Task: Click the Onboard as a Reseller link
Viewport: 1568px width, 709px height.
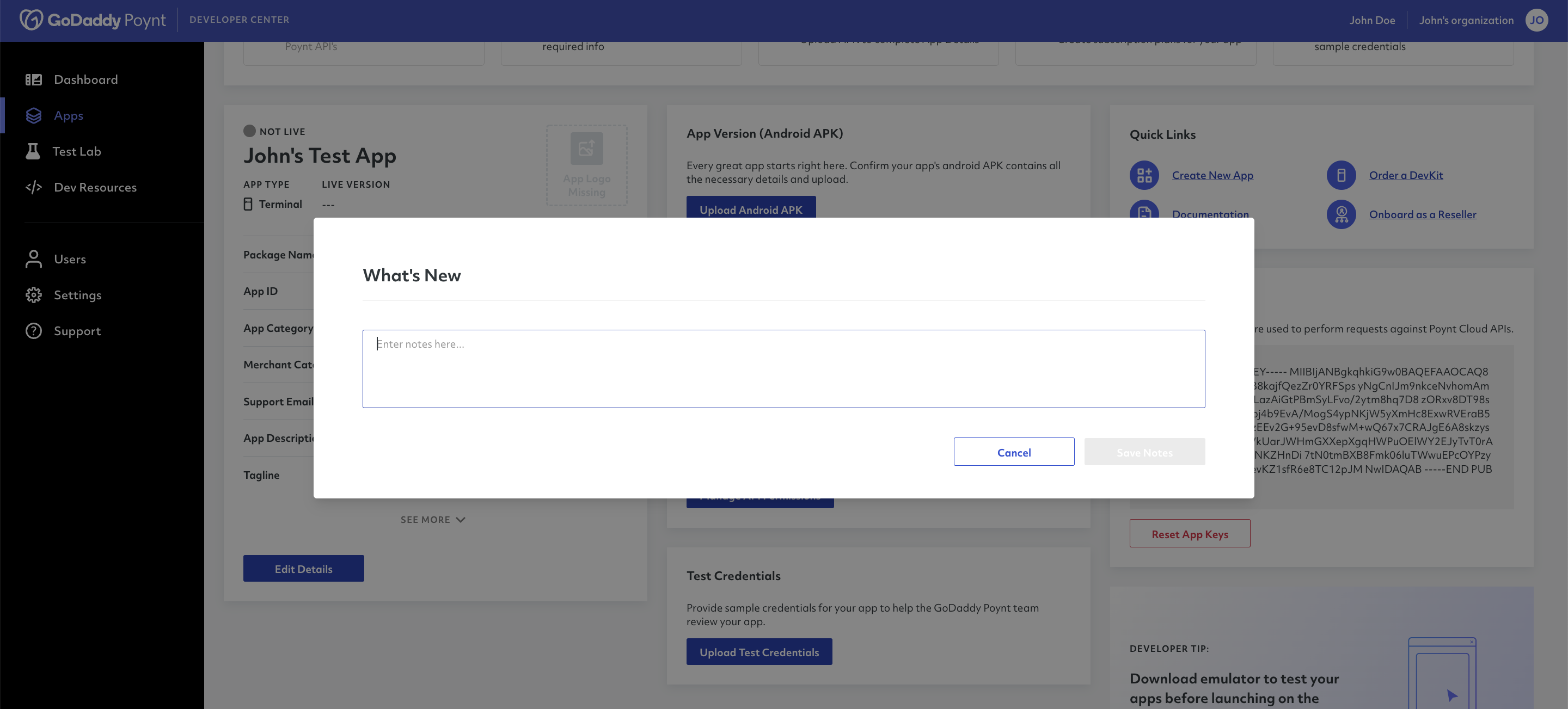Action: pos(1423,214)
